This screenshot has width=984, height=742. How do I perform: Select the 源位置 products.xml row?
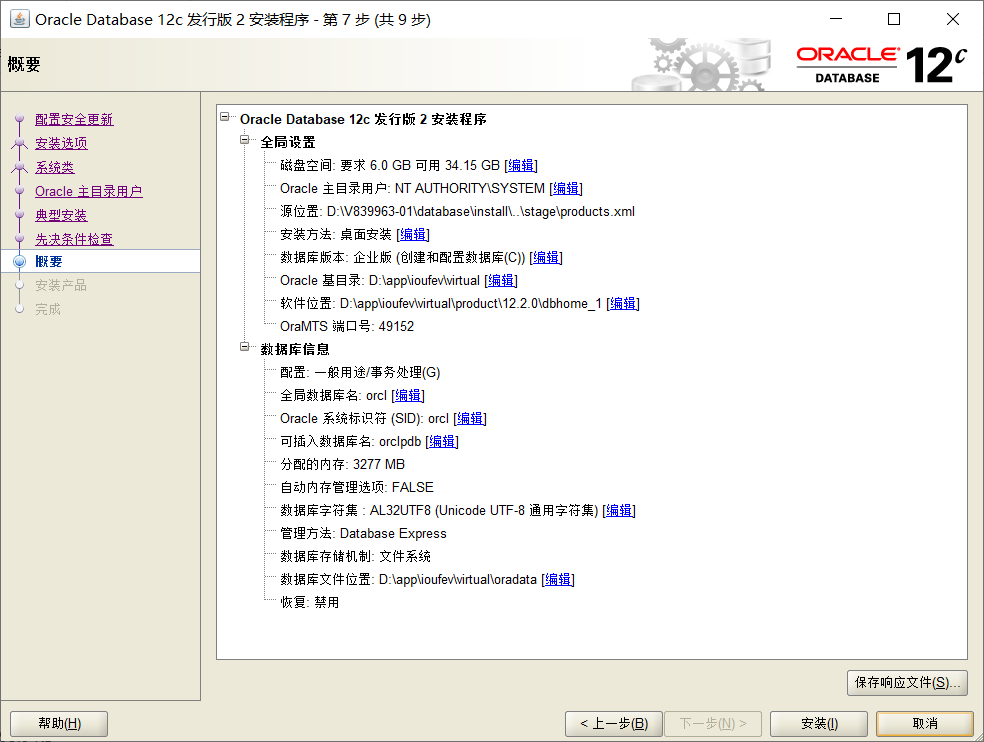click(457, 212)
